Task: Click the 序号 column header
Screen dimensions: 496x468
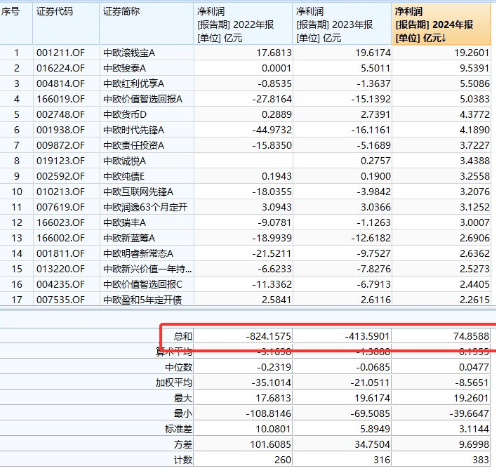Action: tap(16, 24)
